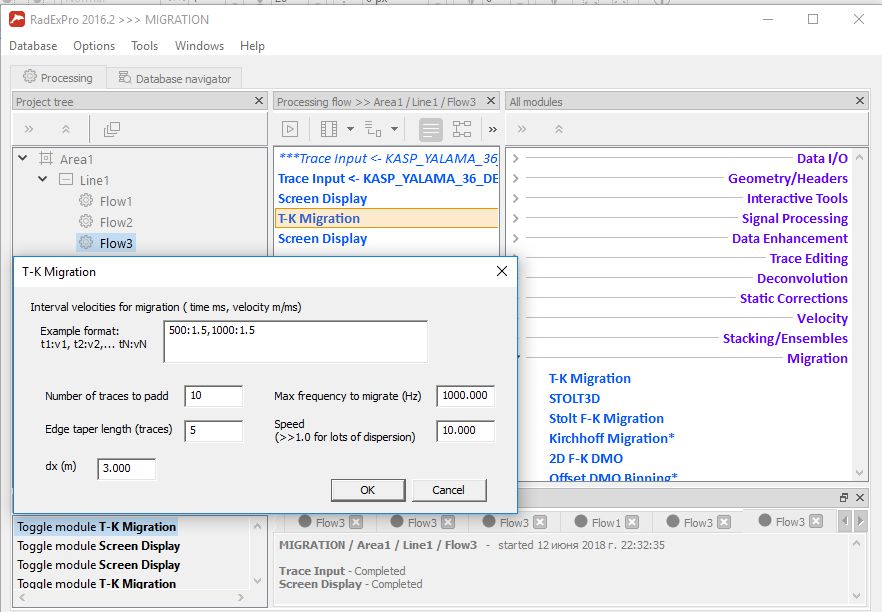The height and width of the screenshot is (612, 882).
Task: Close the All modules panel
Action: point(860,101)
